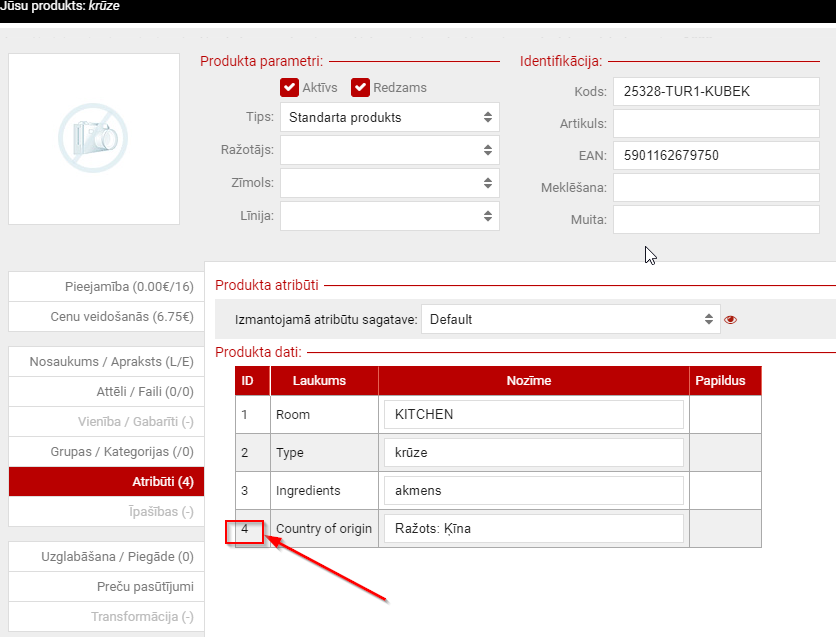This screenshot has width=836, height=637.
Task: Open Uzglabāšana / Piegāde tab
Action: click(x=106, y=556)
